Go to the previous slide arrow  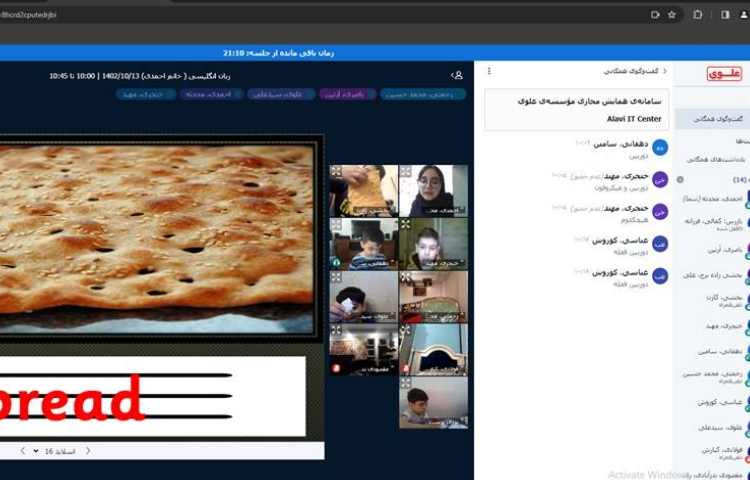pos(88,451)
